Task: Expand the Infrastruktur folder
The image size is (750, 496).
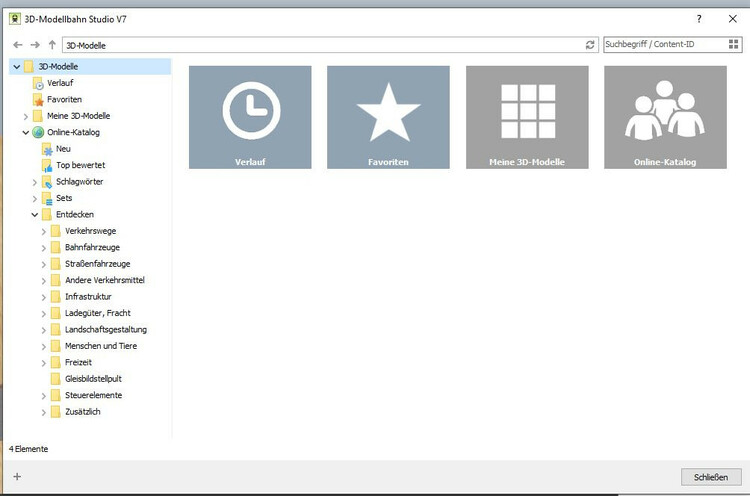Action: tap(44, 297)
